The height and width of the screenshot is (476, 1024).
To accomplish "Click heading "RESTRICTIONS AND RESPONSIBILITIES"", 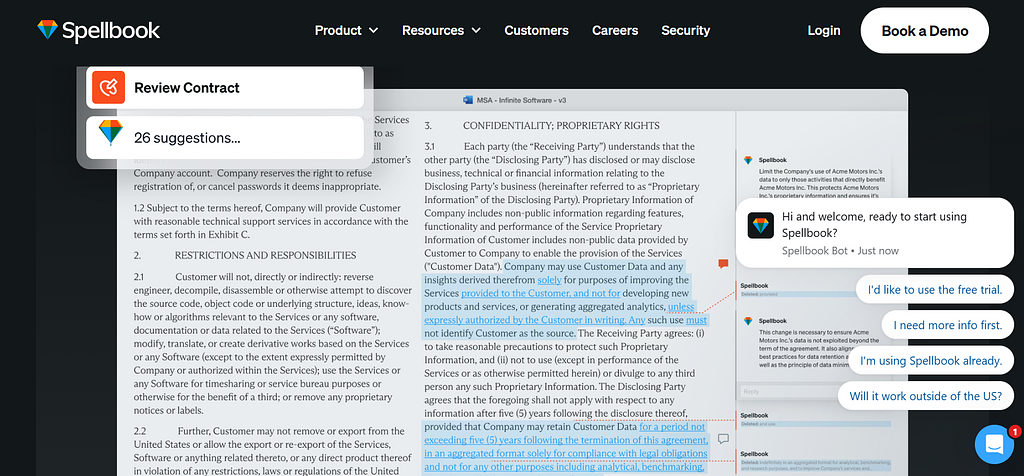I will pyautogui.click(x=265, y=255).
